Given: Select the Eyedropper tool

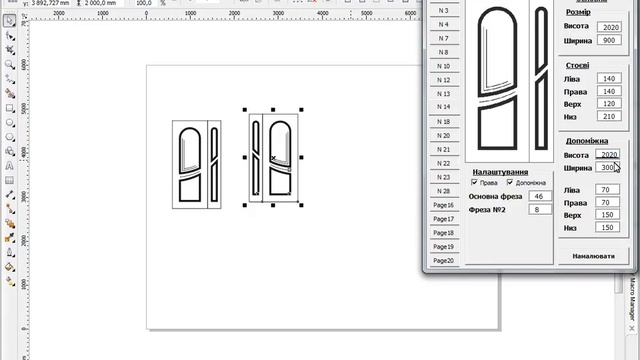Looking at the screenshot, I should 9,238.
